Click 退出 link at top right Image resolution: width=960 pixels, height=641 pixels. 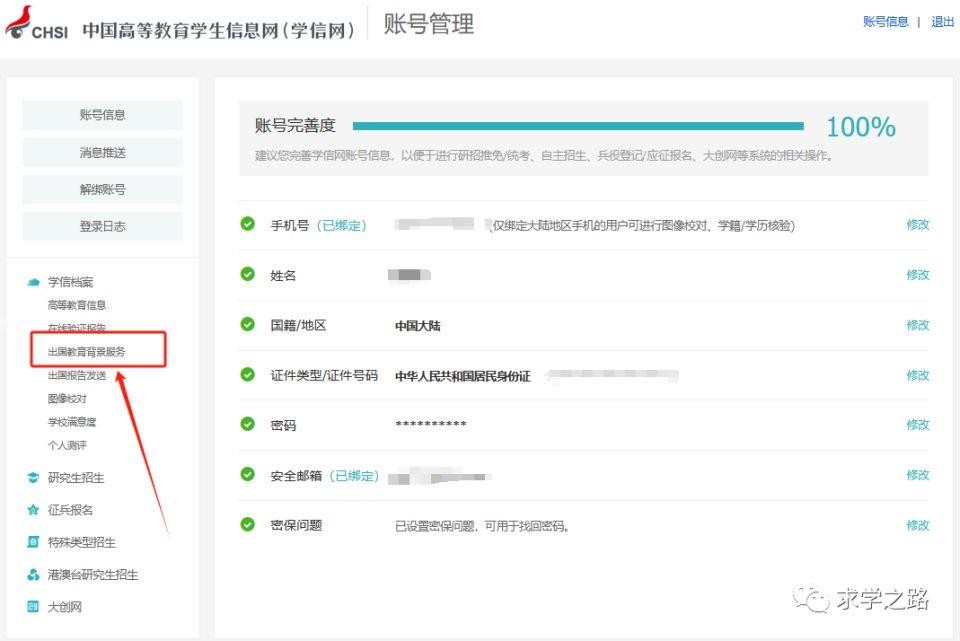coord(942,22)
